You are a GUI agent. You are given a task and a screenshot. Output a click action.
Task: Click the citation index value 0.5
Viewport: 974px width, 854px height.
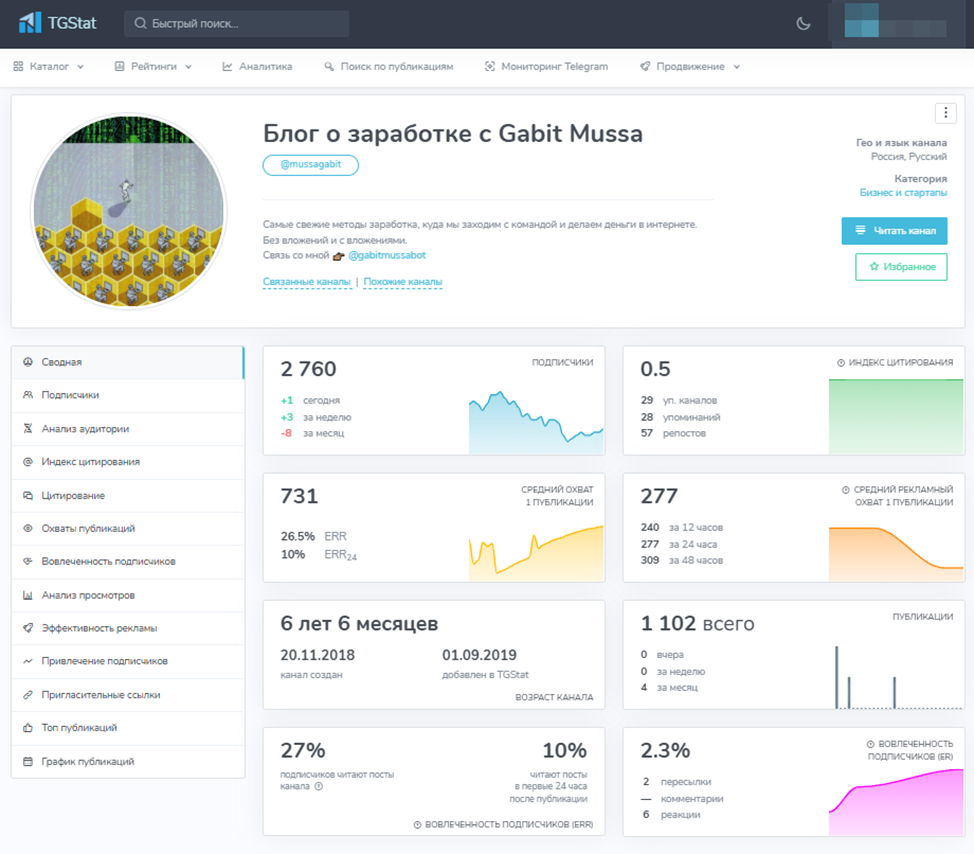[655, 369]
